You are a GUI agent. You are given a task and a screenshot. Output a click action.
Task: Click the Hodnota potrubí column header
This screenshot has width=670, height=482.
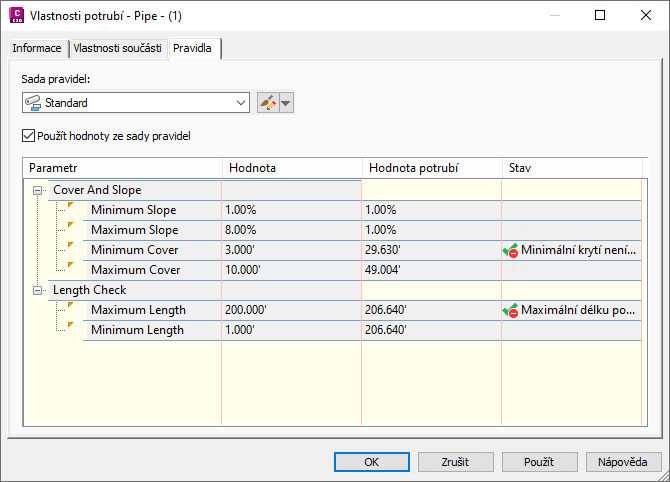click(430, 167)
